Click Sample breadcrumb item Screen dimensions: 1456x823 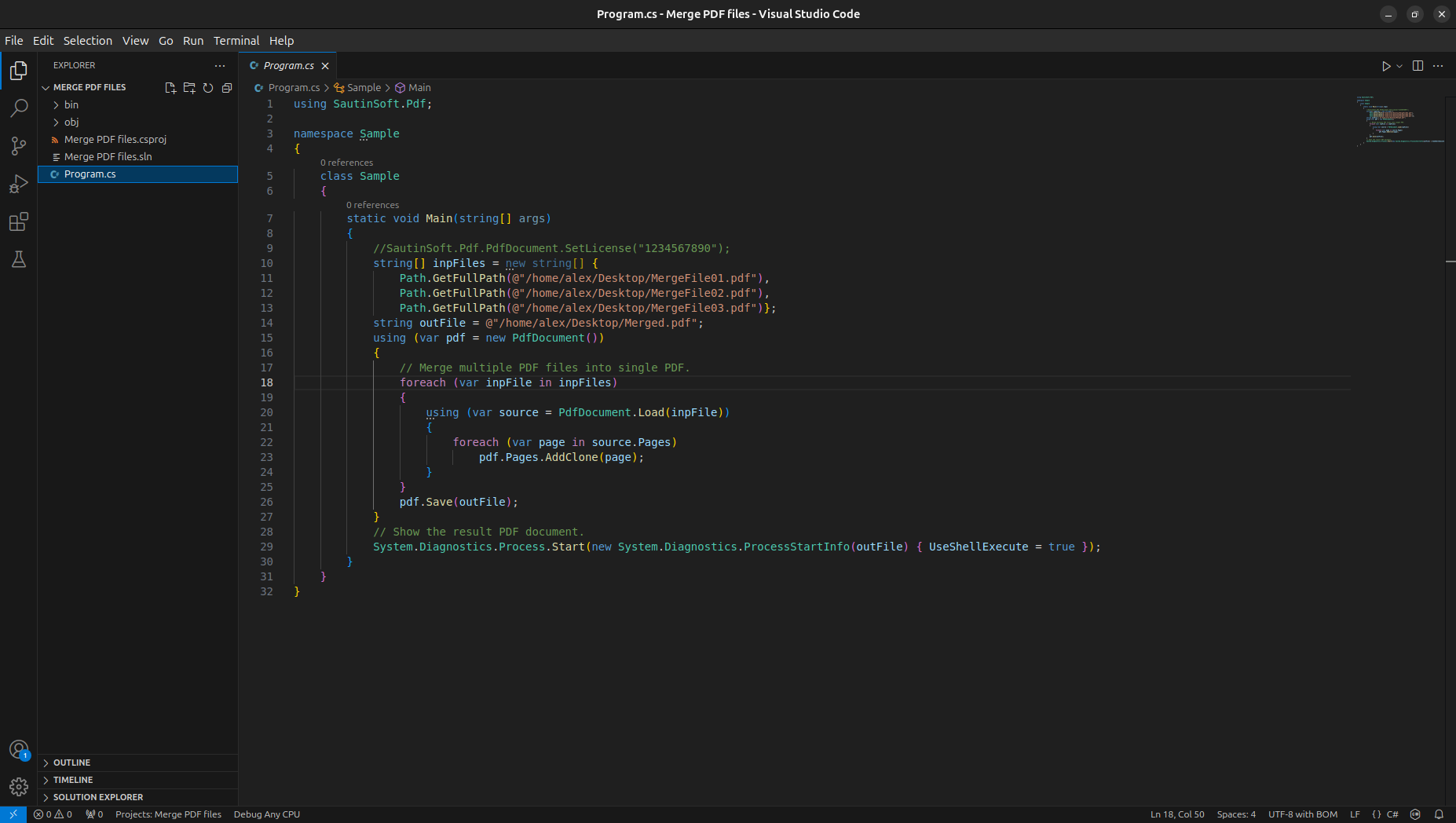358,88
